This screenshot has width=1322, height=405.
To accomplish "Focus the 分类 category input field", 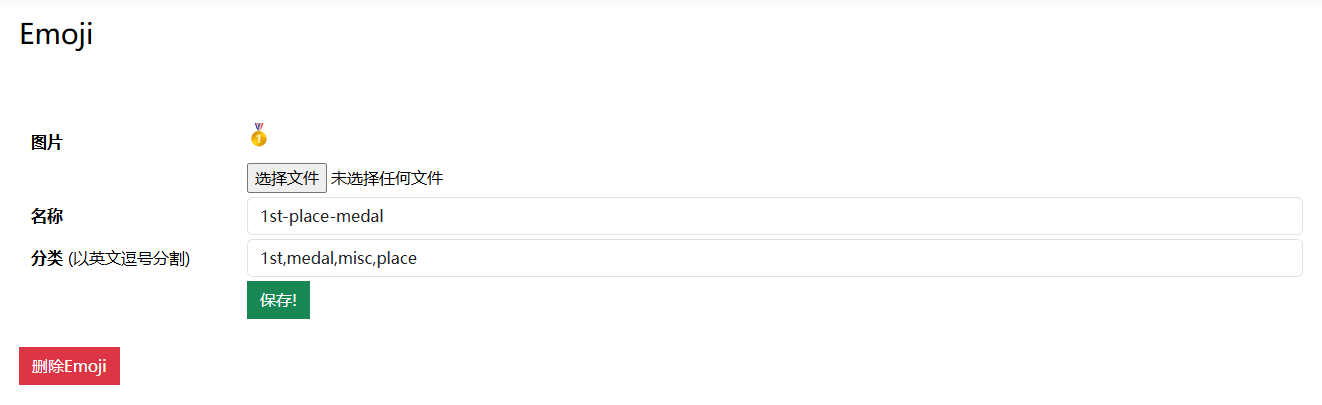I will pos(774,258).
